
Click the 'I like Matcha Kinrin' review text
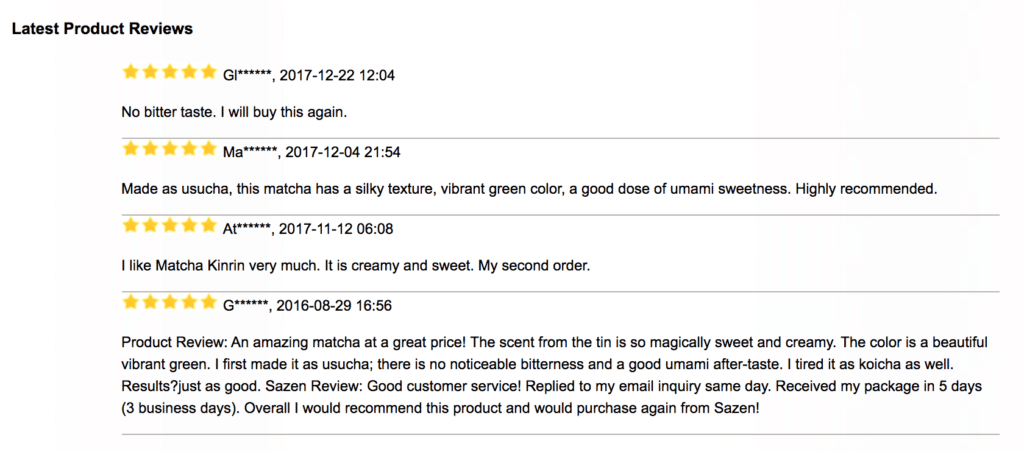pyautogui.click(x=356, y=266)
